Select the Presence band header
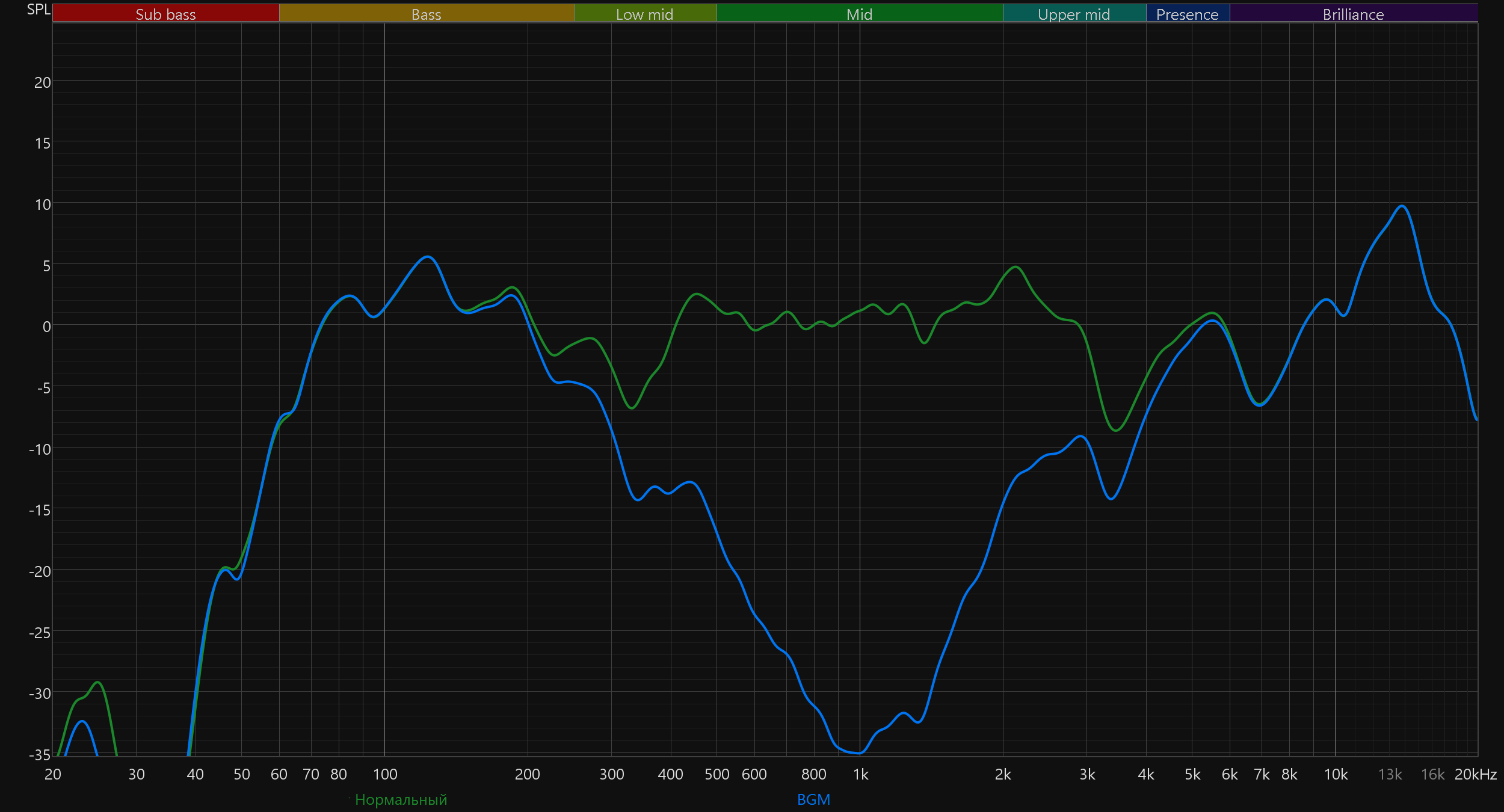The height and width of the screenshot is (812, 1504). (1187, 14)
